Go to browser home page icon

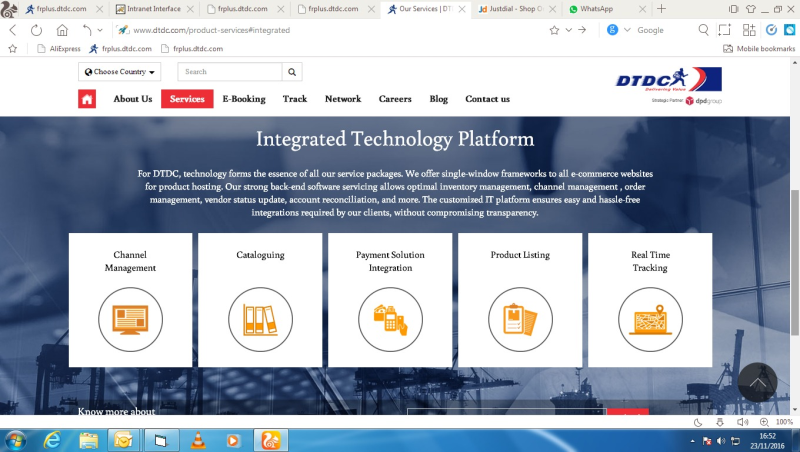[x=62, y=30]
